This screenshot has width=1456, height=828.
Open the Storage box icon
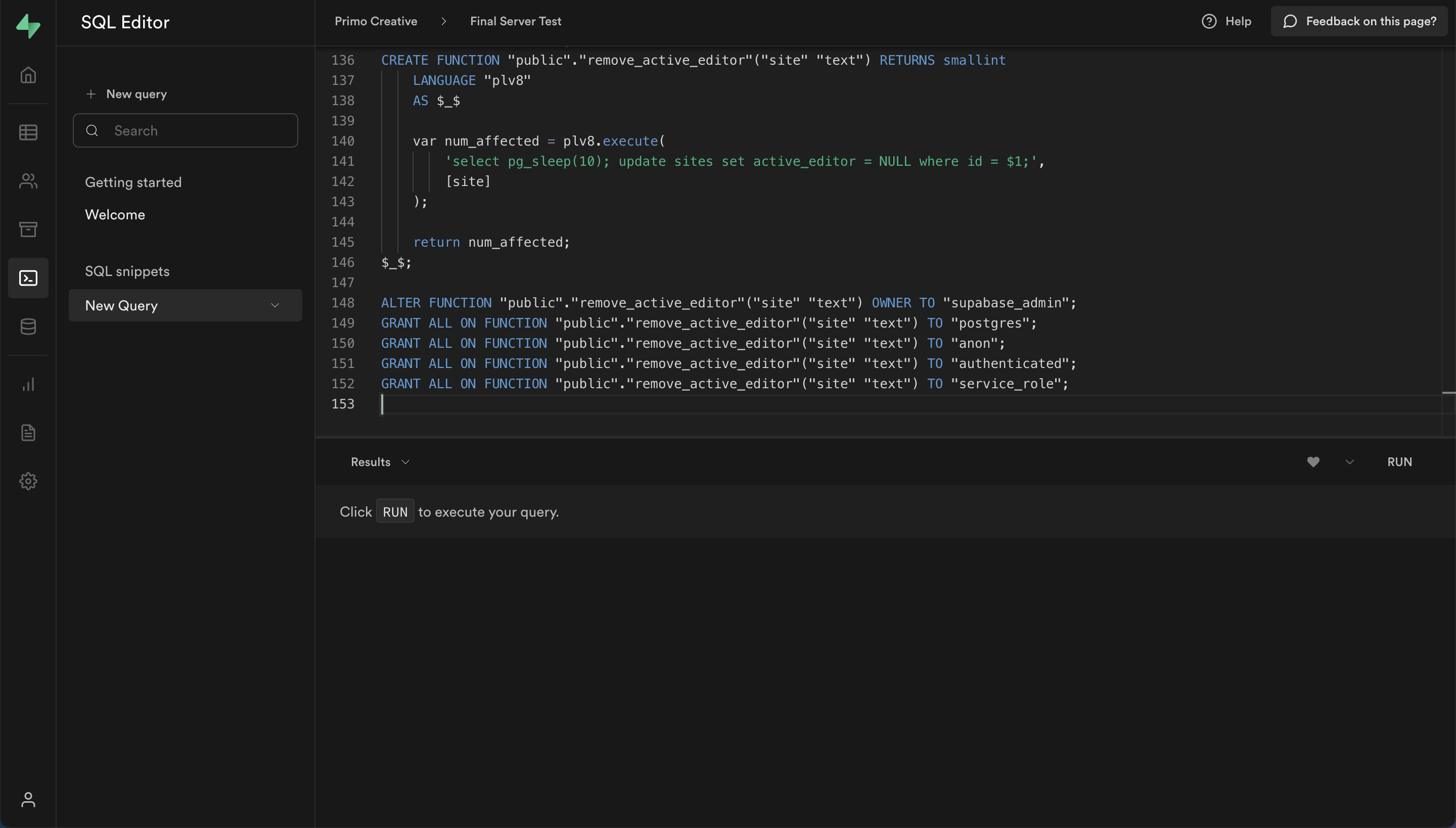(x=28, y=229)
